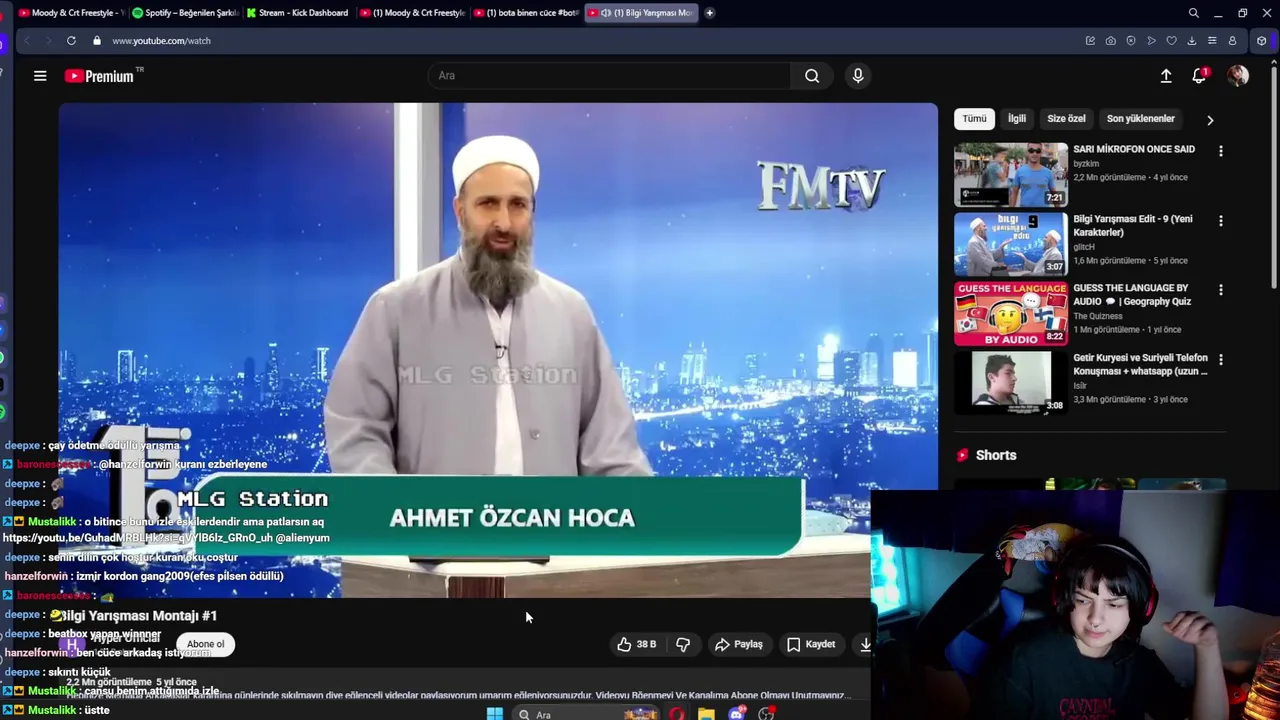Click the YouTube search field Ara

click(x=609, y=76)
